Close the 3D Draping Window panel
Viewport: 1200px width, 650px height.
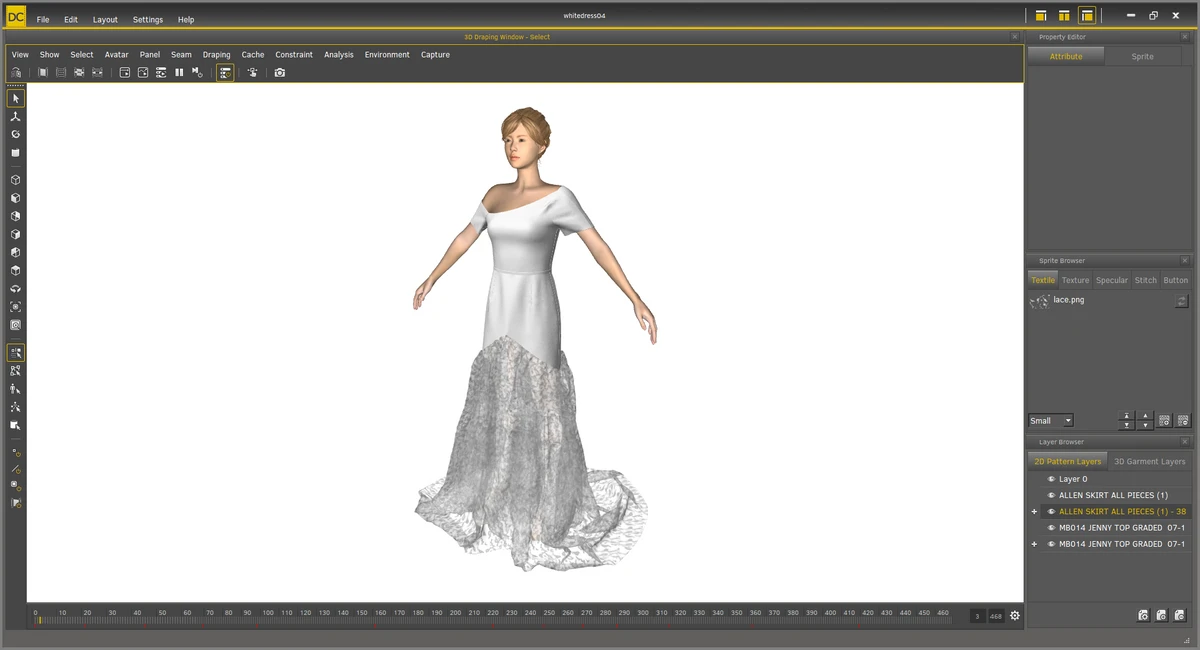pyautogui.click(x=1015, y=37)
